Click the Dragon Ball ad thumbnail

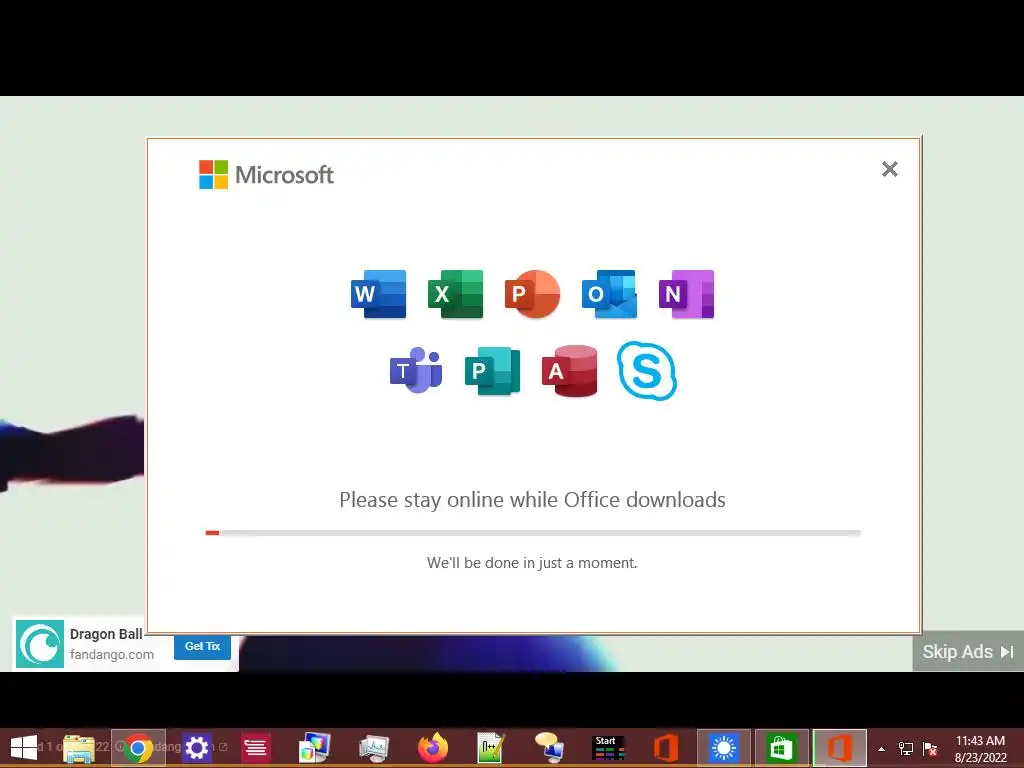coord(40,644)
